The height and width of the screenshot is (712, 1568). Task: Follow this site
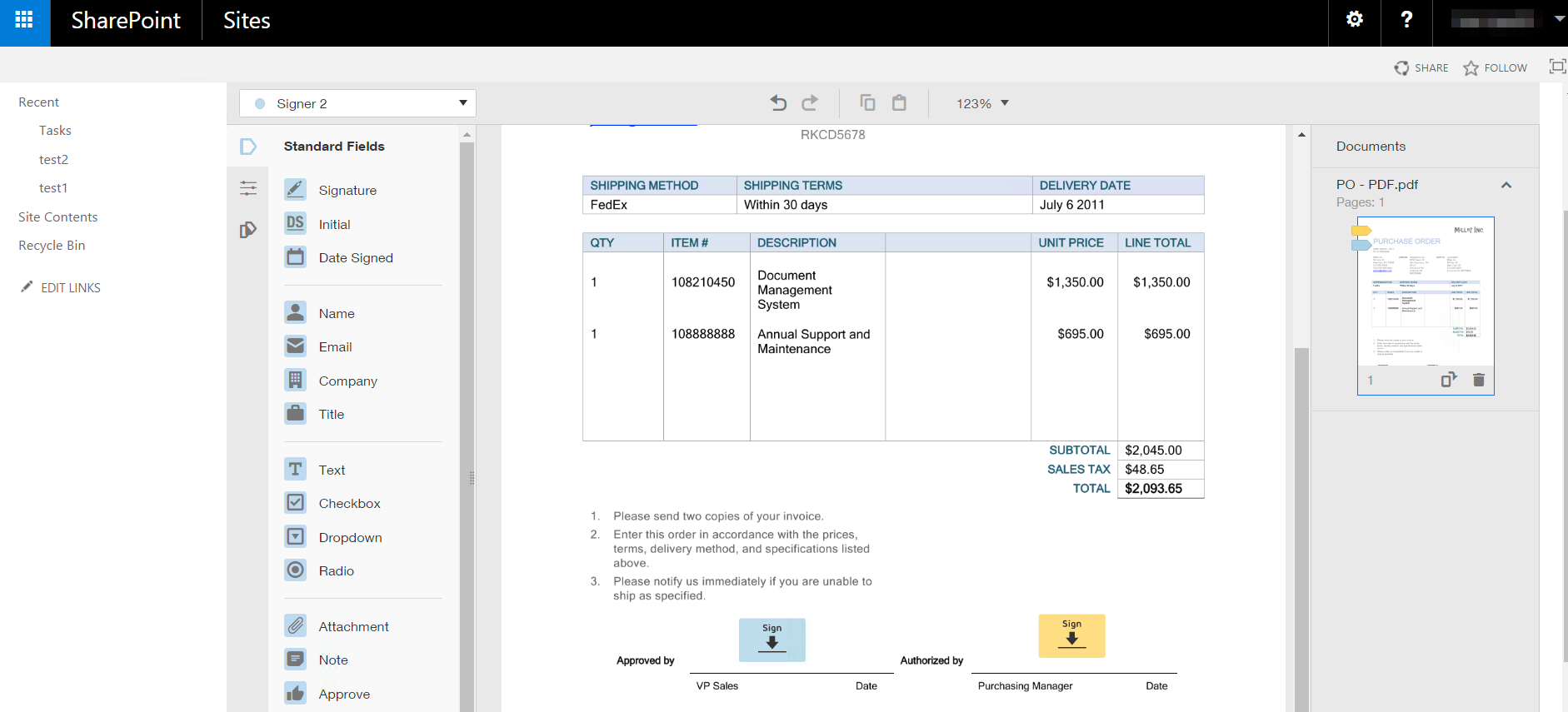1496,67
